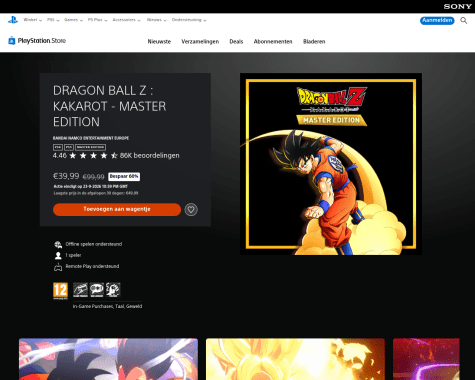Viewport: 475px width, 380px height.
Task: Expand the PS Plus dropdown menu
Action: tap(97, 20)
